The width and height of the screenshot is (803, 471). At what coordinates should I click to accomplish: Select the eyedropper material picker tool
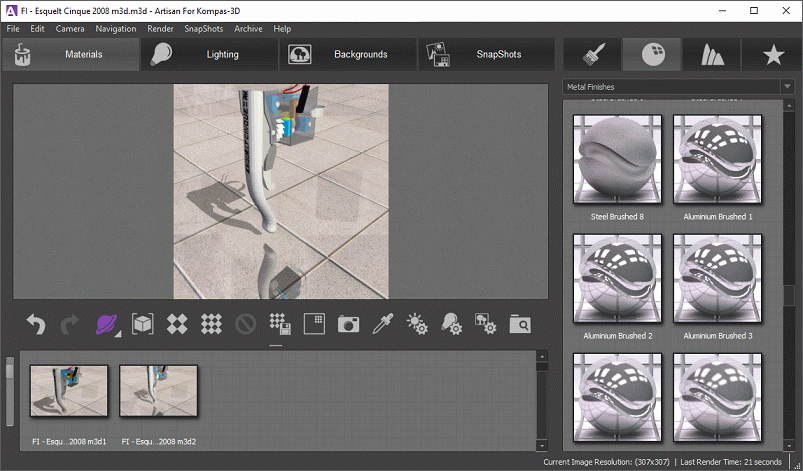[382, 324]
